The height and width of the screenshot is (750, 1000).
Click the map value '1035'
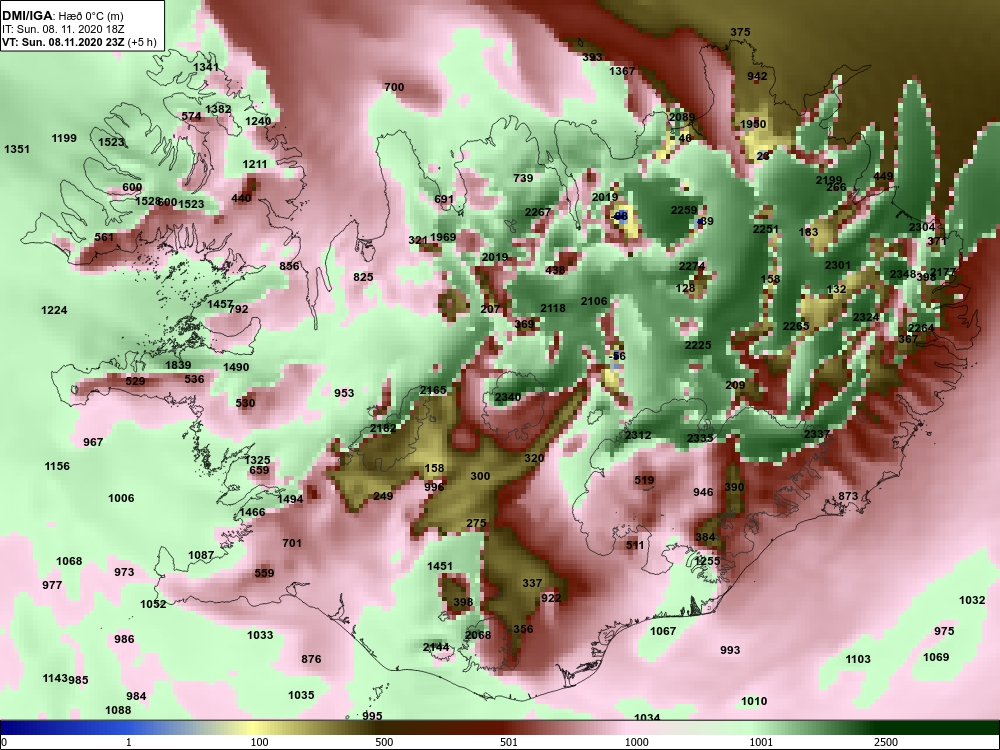click(x=301, y=695)
